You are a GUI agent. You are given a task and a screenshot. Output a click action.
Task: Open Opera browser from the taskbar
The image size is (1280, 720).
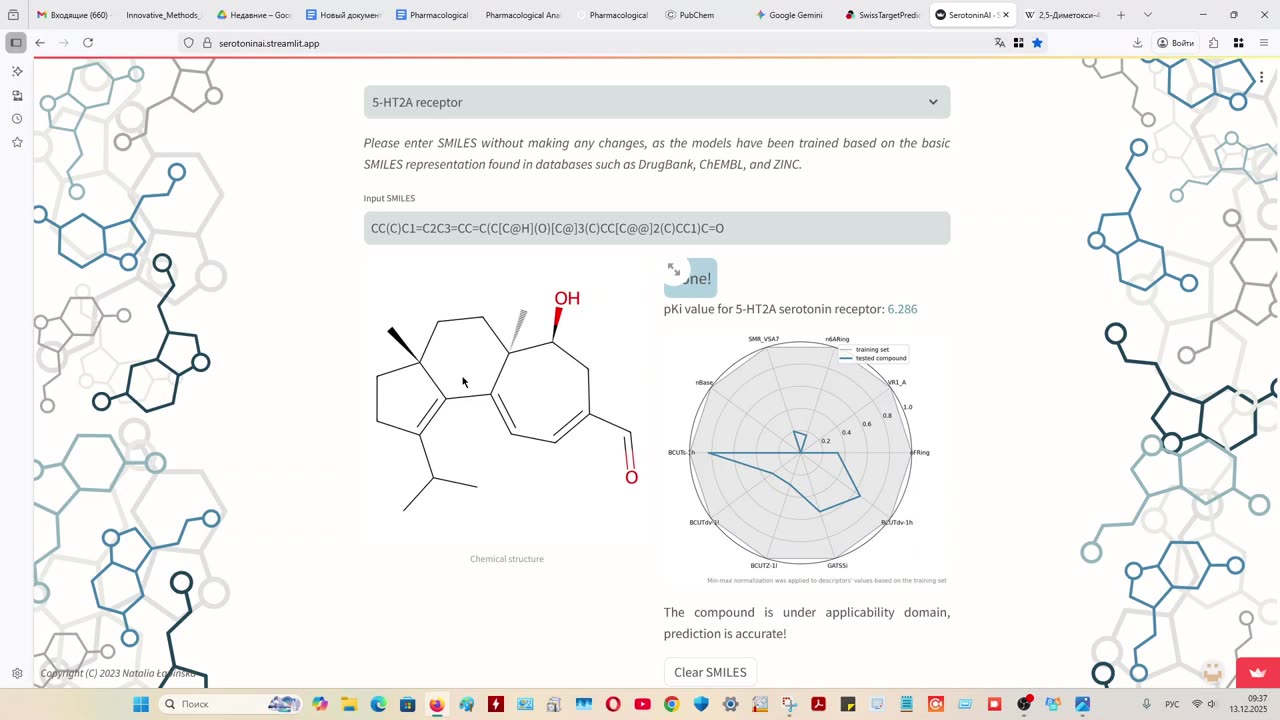(613, 704)
